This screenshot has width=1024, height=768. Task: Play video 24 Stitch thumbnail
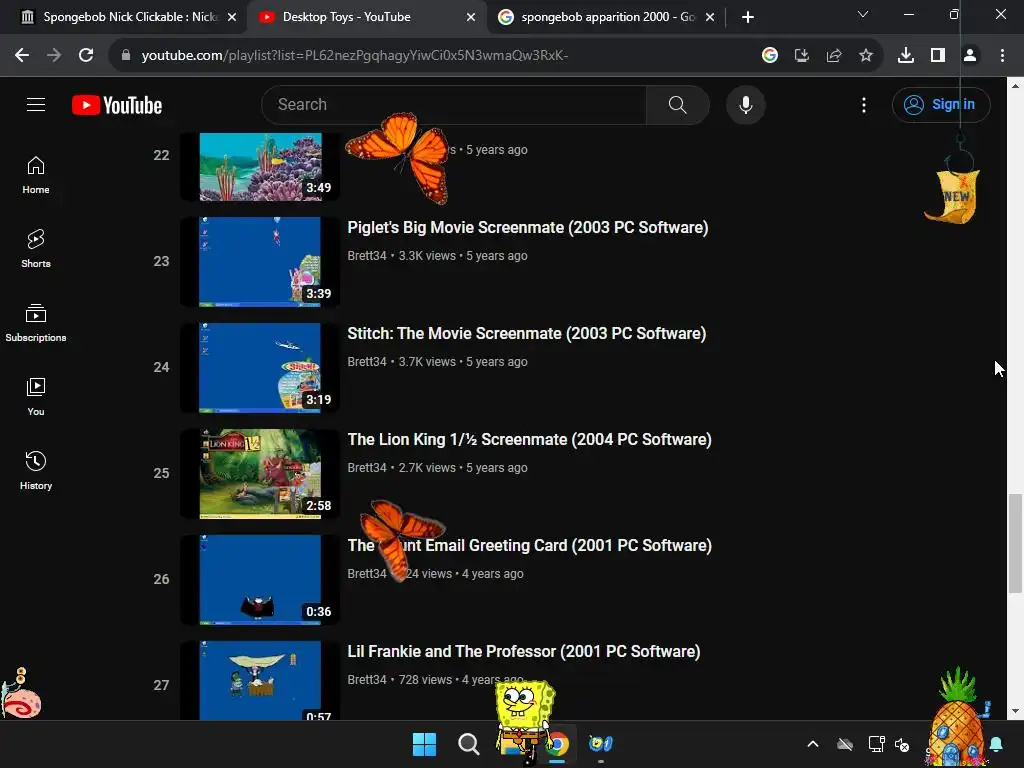pyautogui.click(x=261, y=368)
